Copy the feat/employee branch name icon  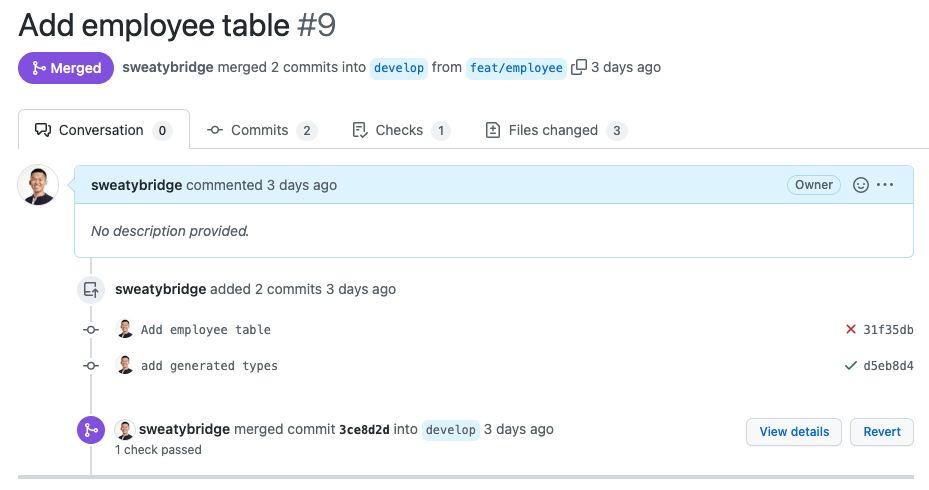click(579, 68)
